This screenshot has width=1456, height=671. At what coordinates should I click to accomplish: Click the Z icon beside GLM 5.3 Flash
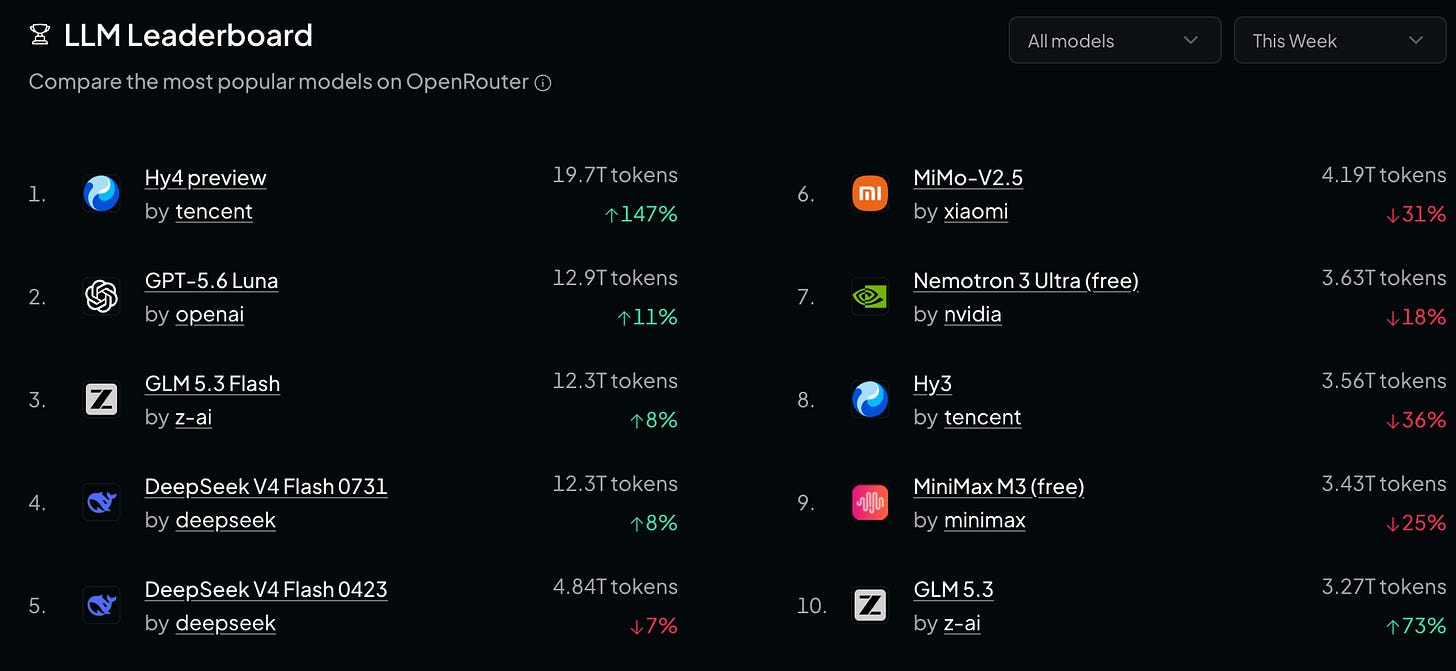point(101,399)
